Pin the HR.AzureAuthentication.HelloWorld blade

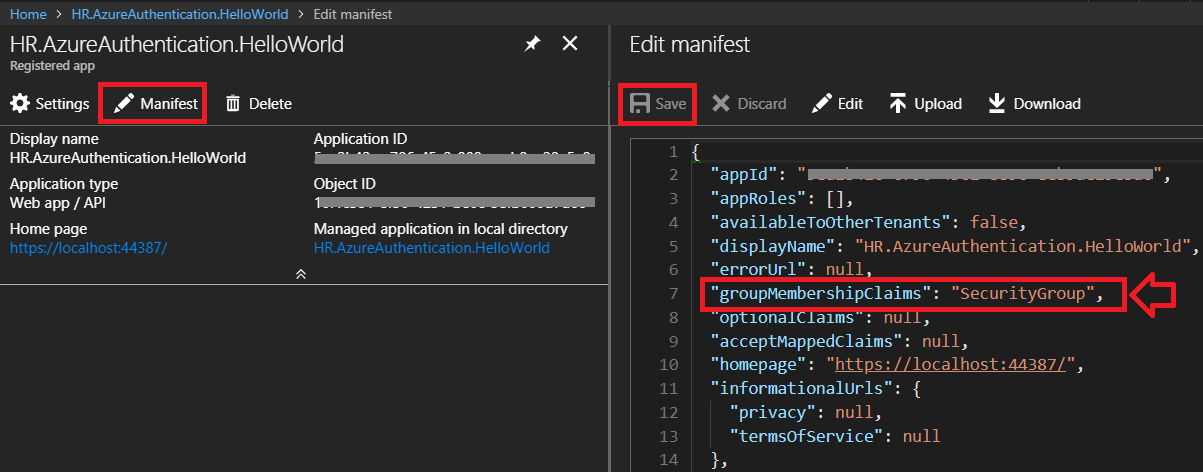pos(532,44)
